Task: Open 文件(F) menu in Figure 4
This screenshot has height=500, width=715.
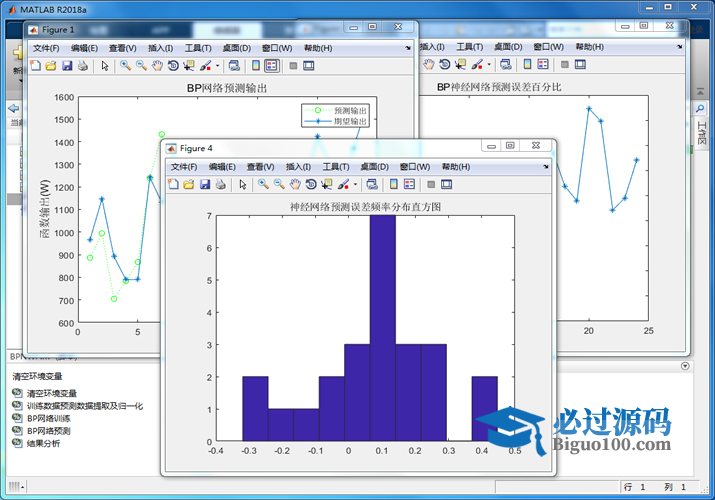Action: pos(184,167)
